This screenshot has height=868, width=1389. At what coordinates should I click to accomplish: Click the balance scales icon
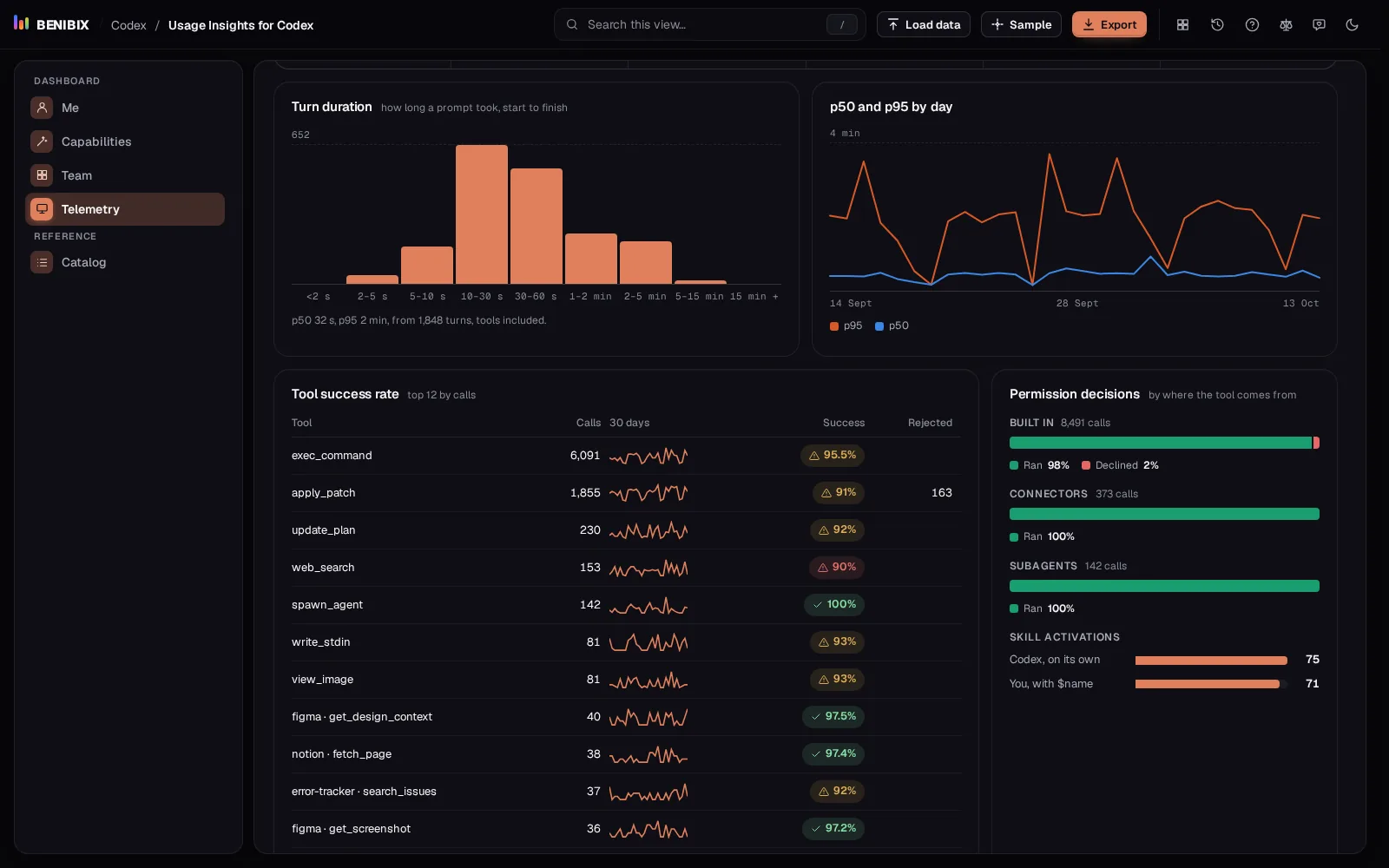[1286, 25]
